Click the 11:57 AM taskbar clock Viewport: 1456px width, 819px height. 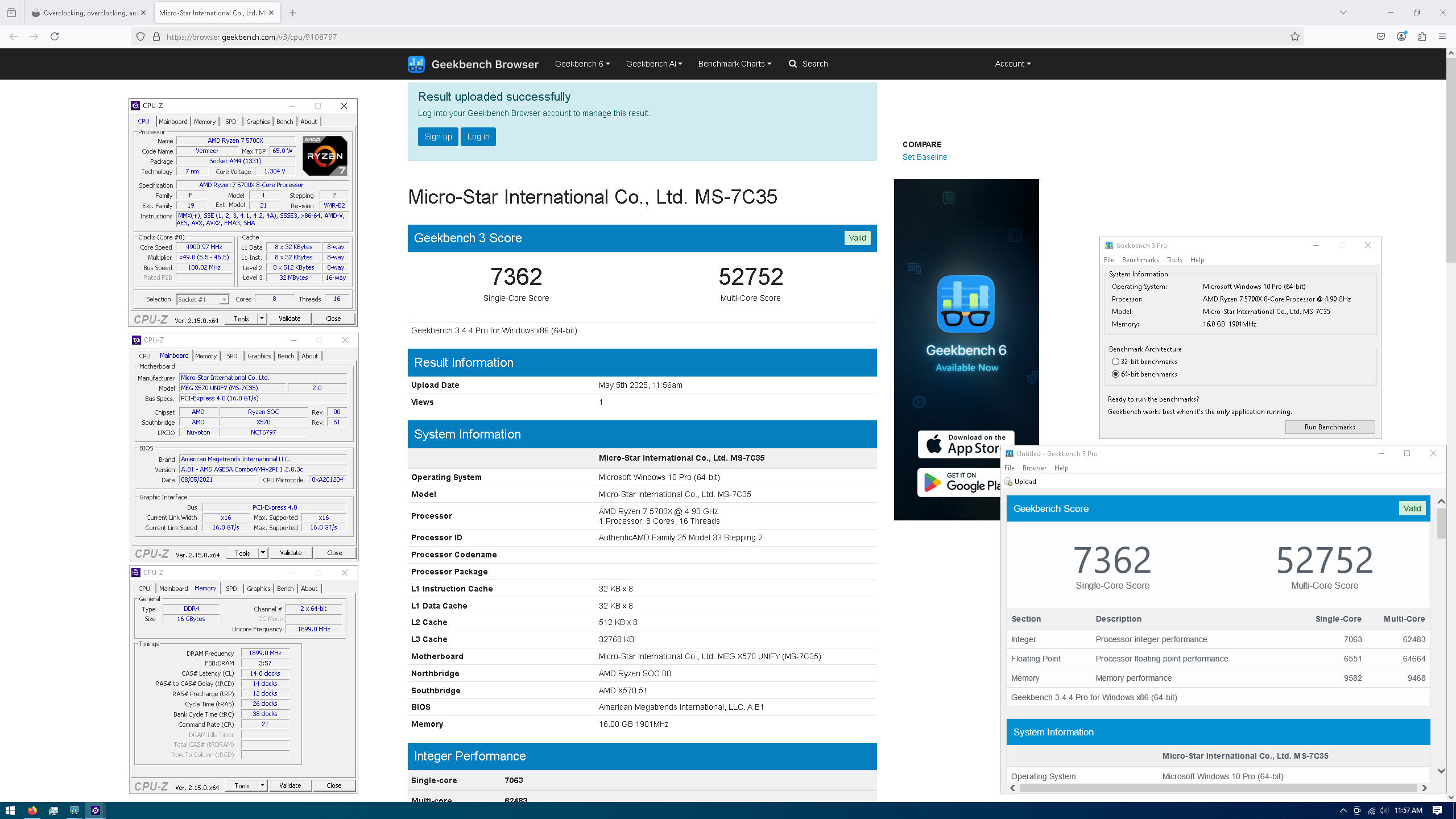coord(1408,810)
